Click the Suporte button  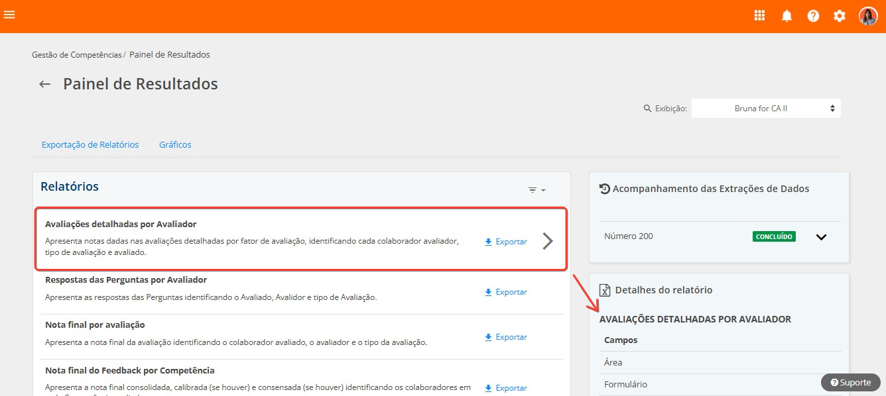(x=850, y=382)
